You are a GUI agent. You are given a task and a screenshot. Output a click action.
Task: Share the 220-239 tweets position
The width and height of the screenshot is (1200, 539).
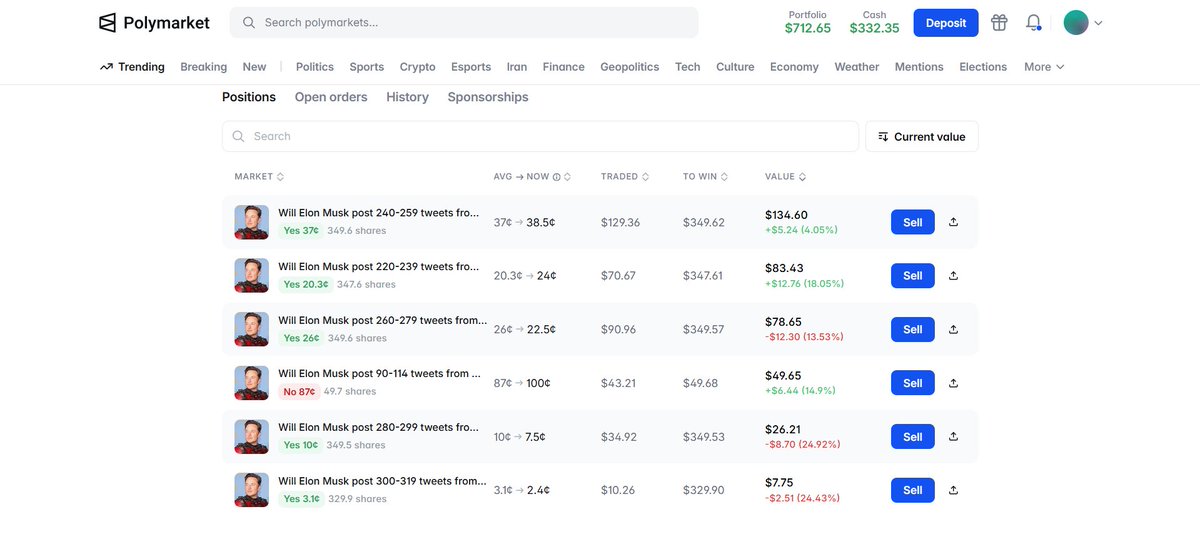[x=953, y=276]
